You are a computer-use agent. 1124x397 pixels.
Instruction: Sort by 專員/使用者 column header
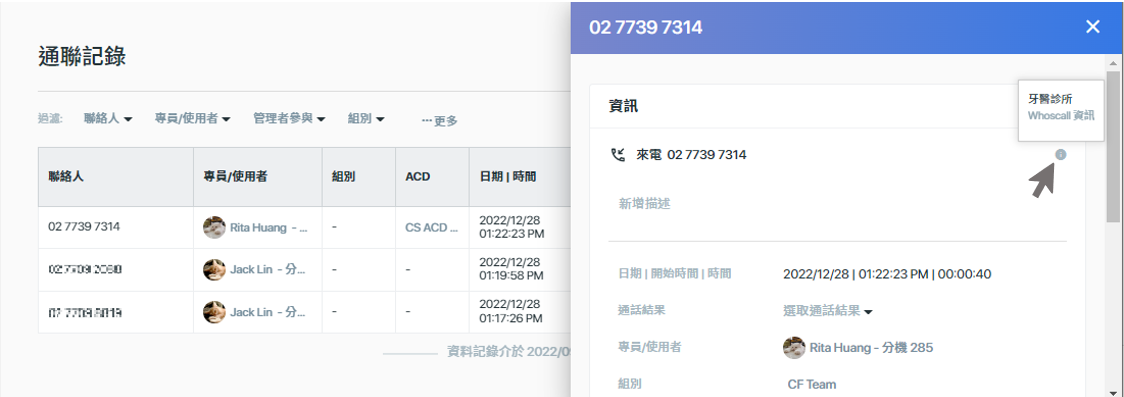258,177
